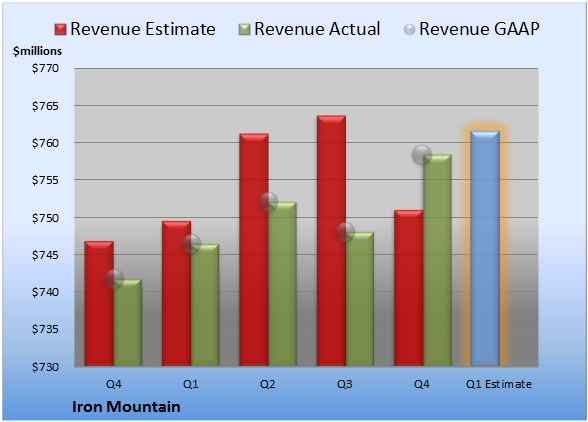This screenshot has width=588, height=422.
Task: Click the 'Iron Mountain' chart title
Action: coord(126,407)
